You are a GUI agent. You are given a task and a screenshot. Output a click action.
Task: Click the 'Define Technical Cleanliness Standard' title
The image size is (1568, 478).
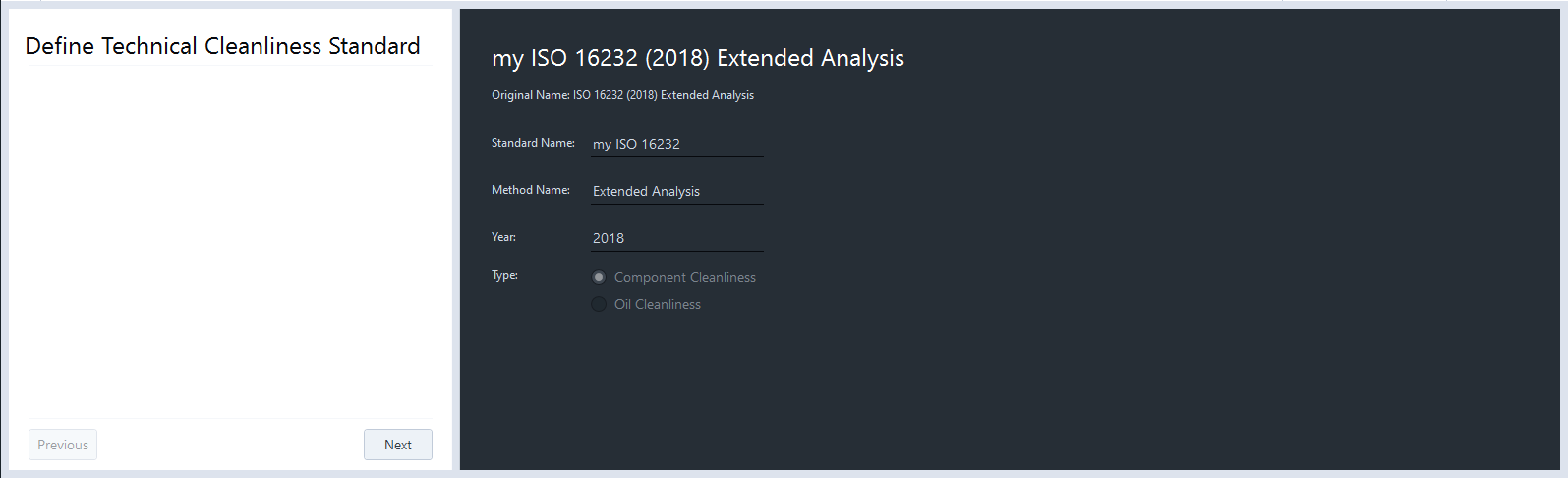[x=222, y=46]
